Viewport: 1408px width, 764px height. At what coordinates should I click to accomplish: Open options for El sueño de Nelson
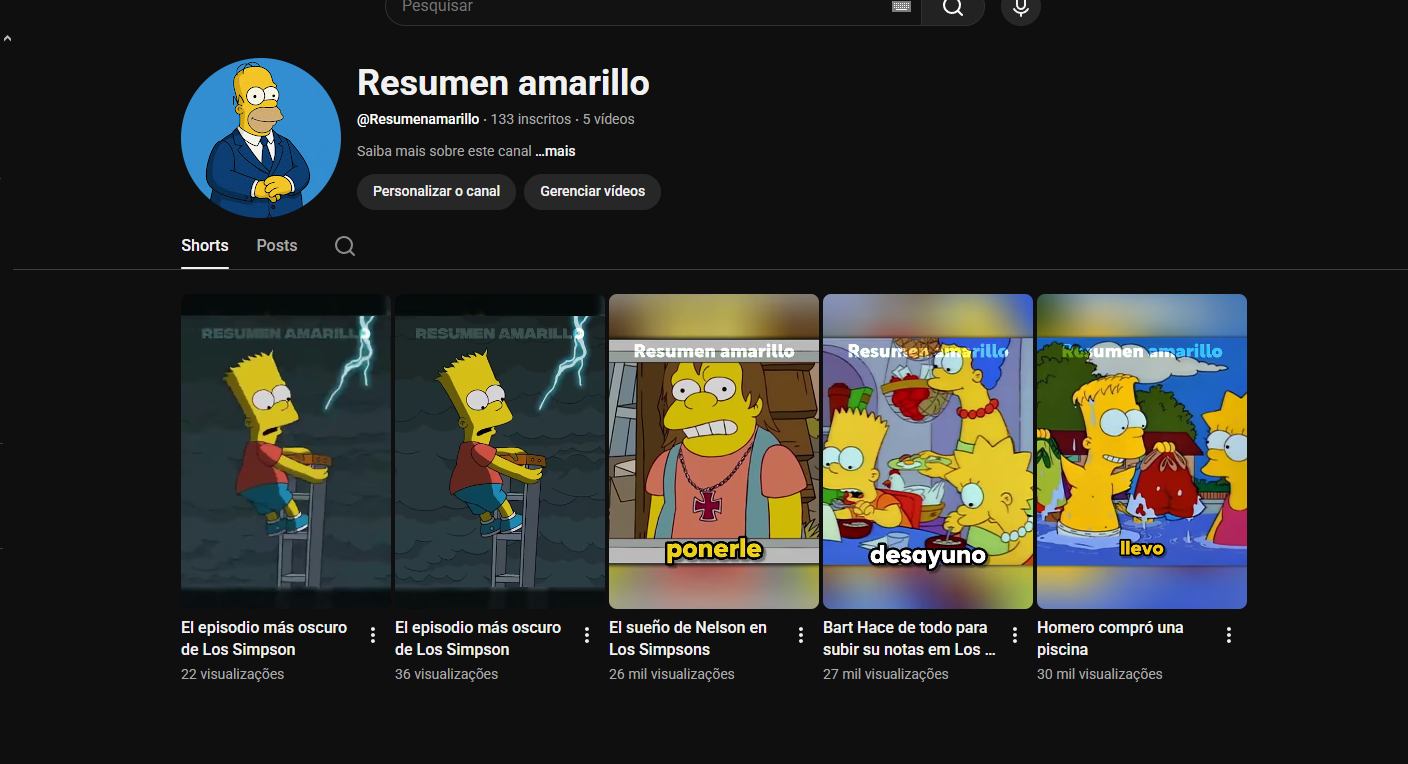tap(801, 635)
